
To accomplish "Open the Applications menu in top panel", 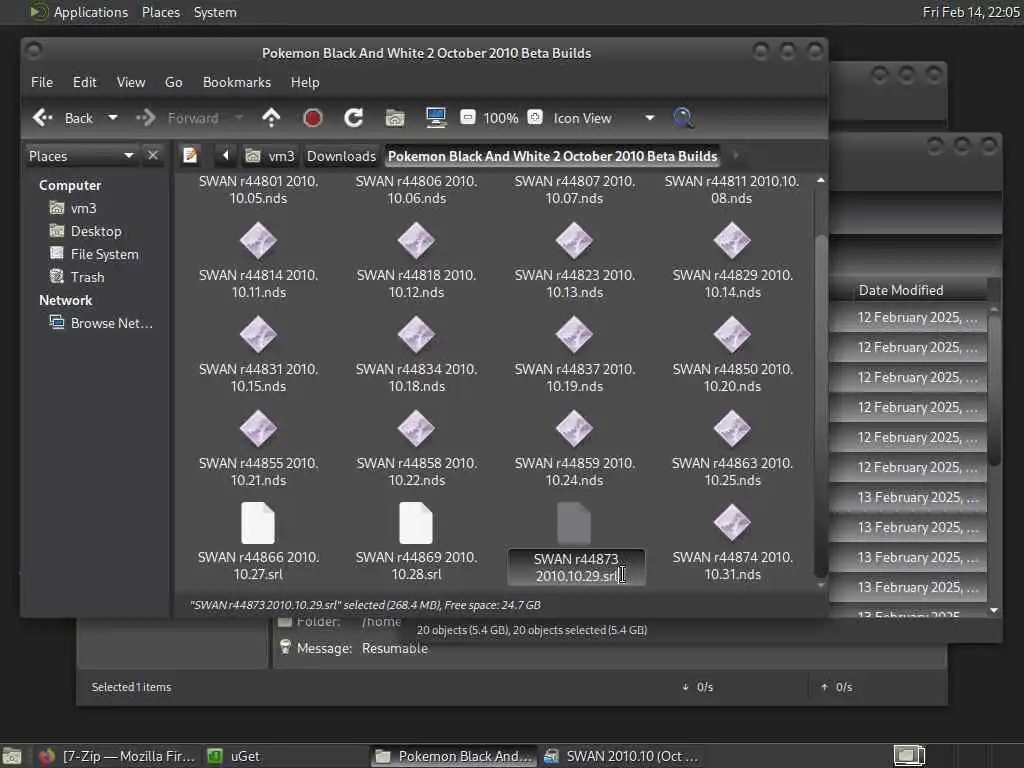I will point(78,12).
